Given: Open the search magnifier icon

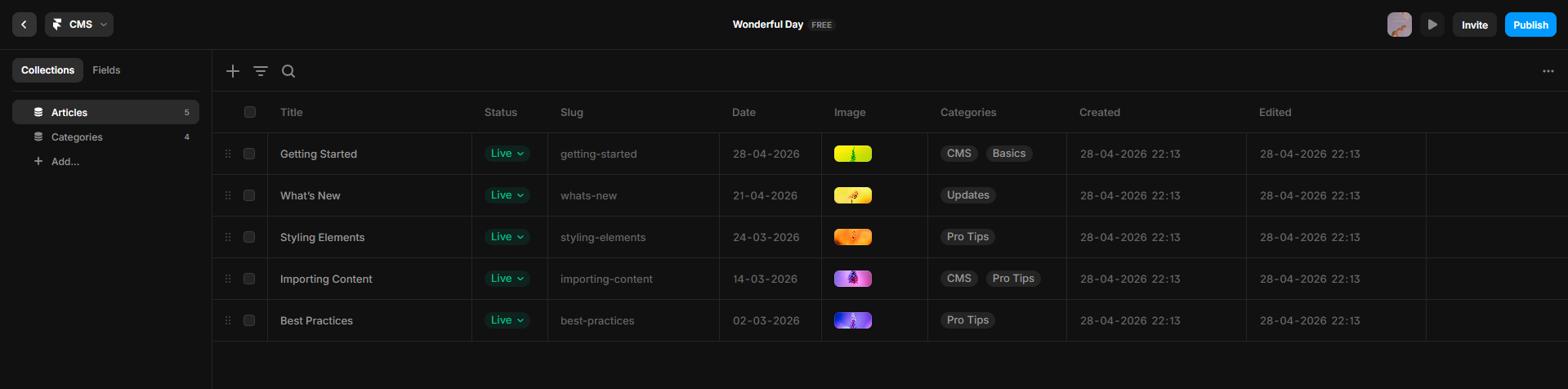Looking at the screenshot, I should [x=288, y=71].
